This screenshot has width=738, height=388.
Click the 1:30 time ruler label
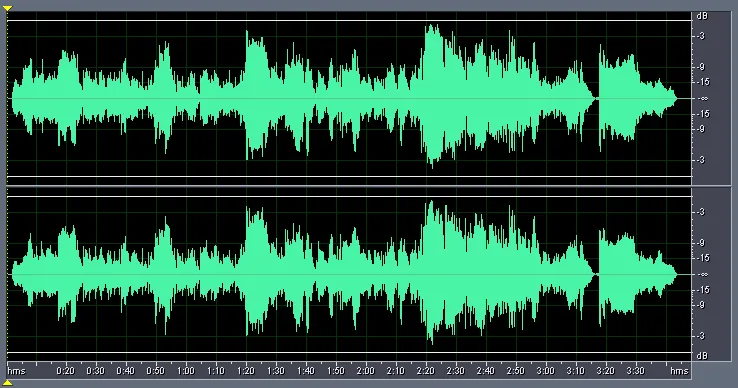[x=276, y=371]
